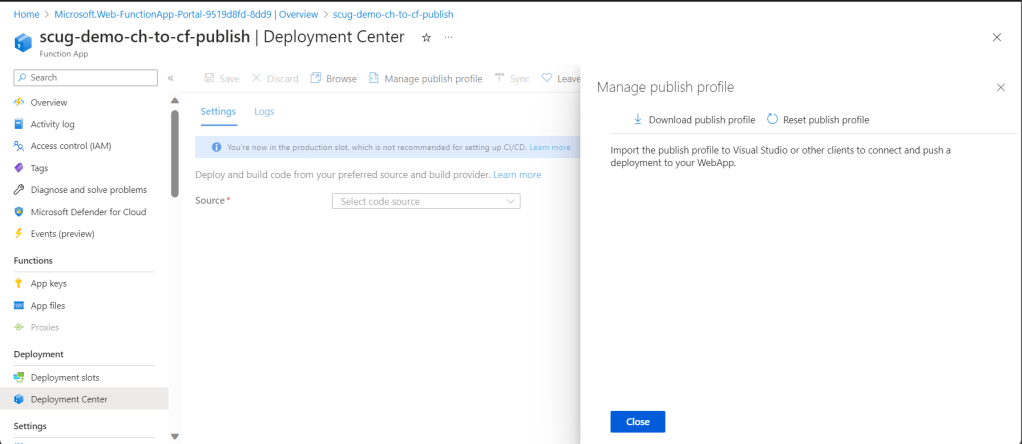Click the sidebar scroll down arrow
This screenshot has width=1022, height=444.
tap(175, 436)
